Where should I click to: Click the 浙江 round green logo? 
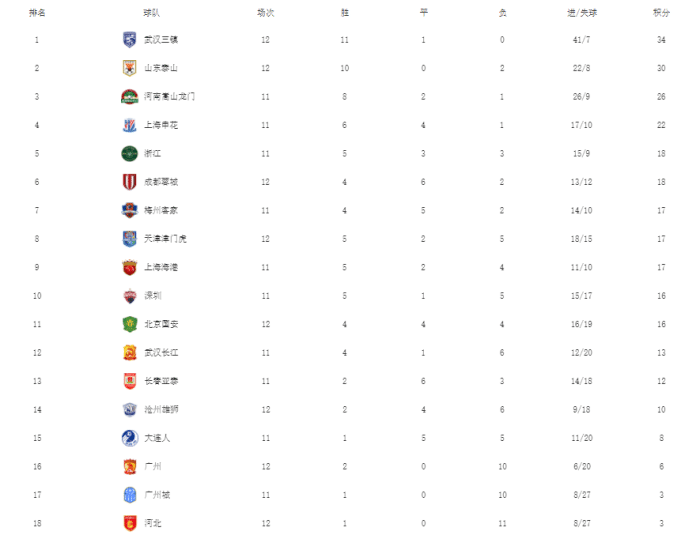[129, 153]
